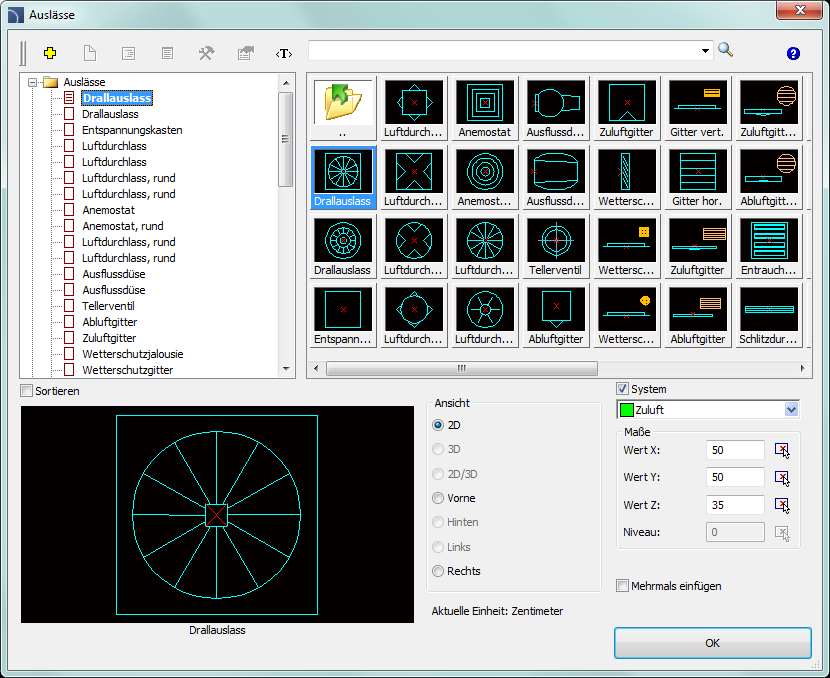The height and width of the screenshot is (678, 830).
Task: Select the Vorne view radio button
Action: (437, 498)
